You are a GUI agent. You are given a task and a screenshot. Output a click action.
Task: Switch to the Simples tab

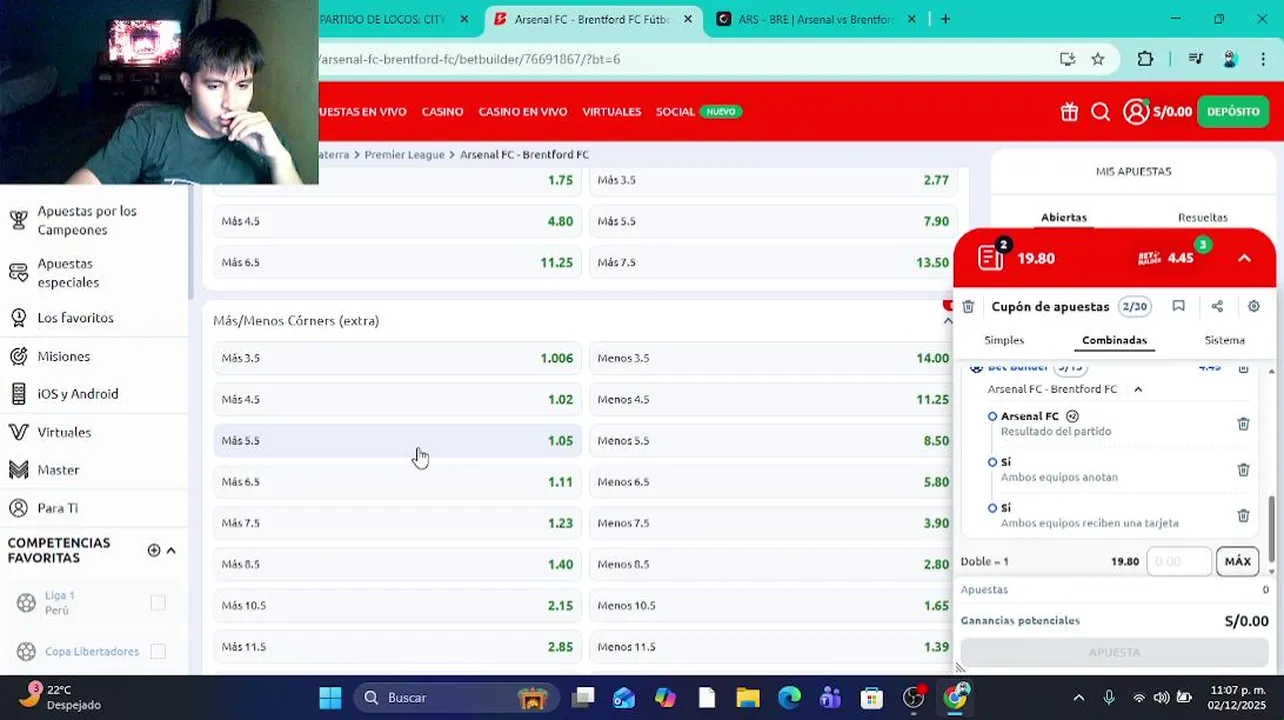(1004, 340)
